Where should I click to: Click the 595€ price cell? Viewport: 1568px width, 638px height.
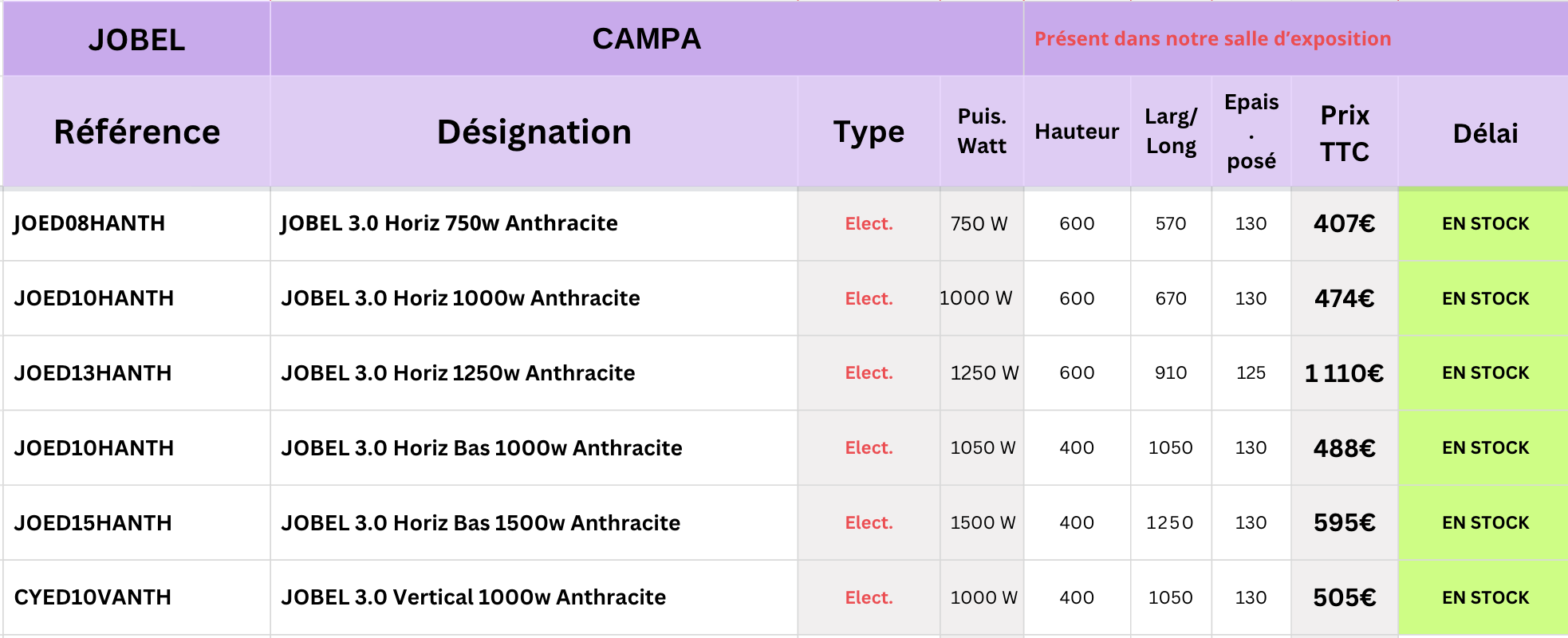[x=1344, y=523]
